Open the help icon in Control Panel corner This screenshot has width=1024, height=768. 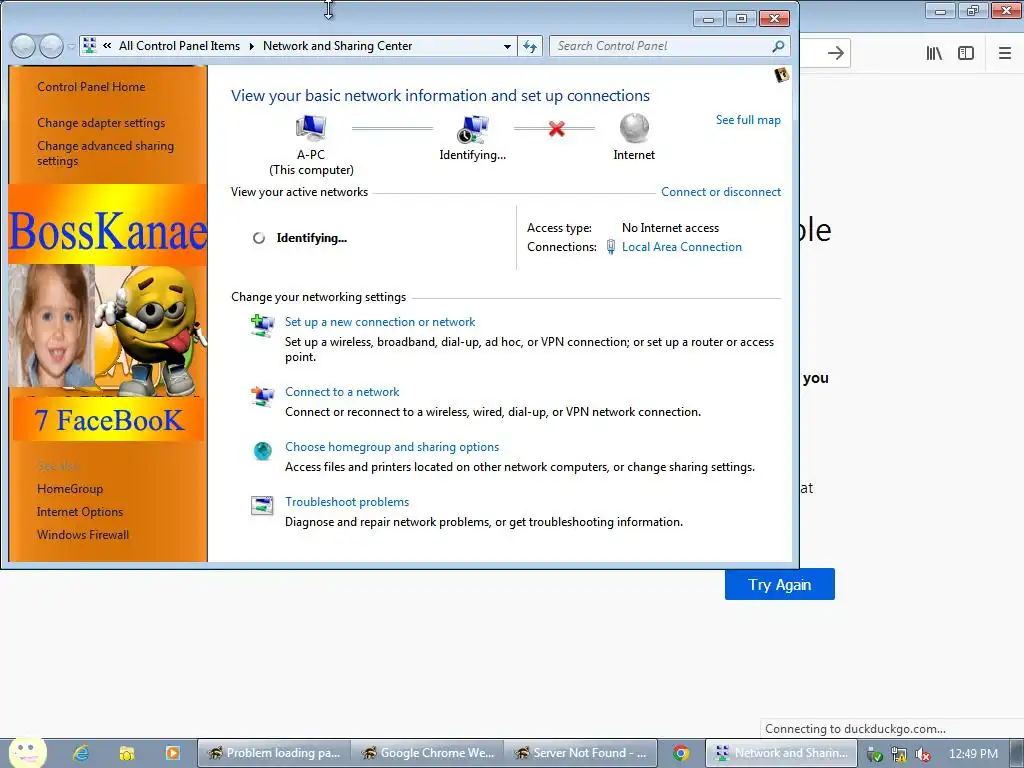coord(781,75)
